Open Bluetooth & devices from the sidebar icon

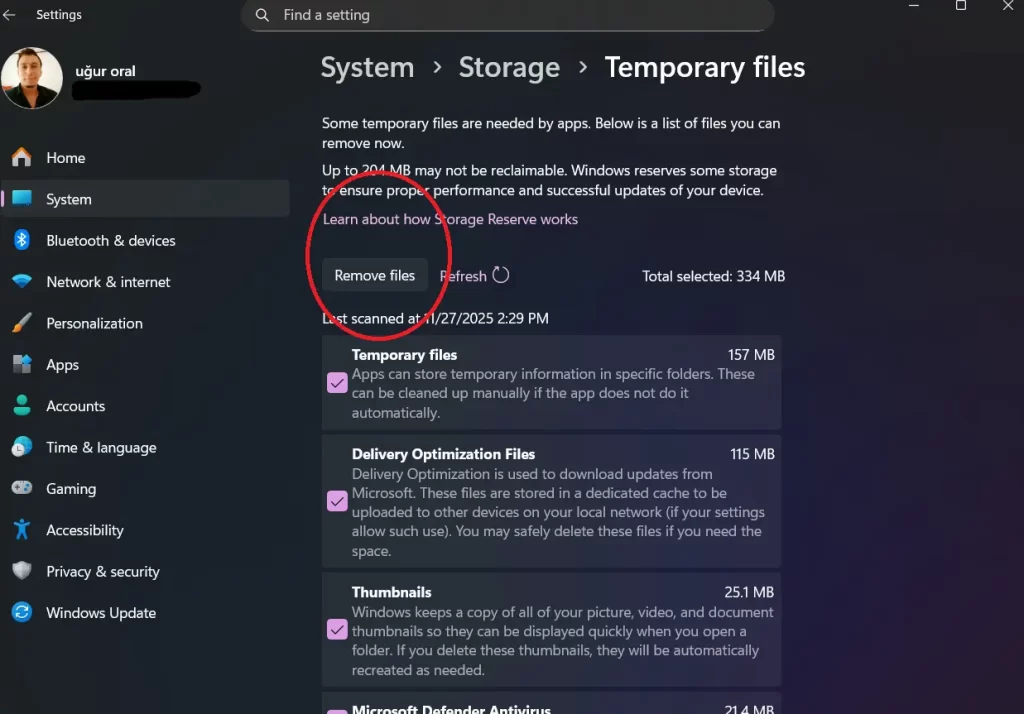(x=22, y=240)
